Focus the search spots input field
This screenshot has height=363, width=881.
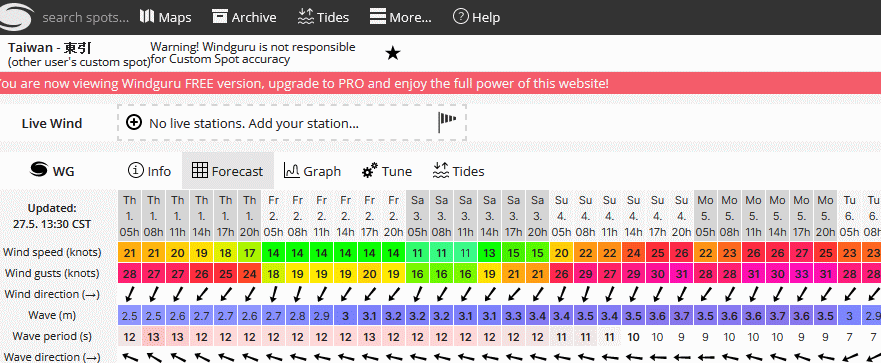[85, 17]
